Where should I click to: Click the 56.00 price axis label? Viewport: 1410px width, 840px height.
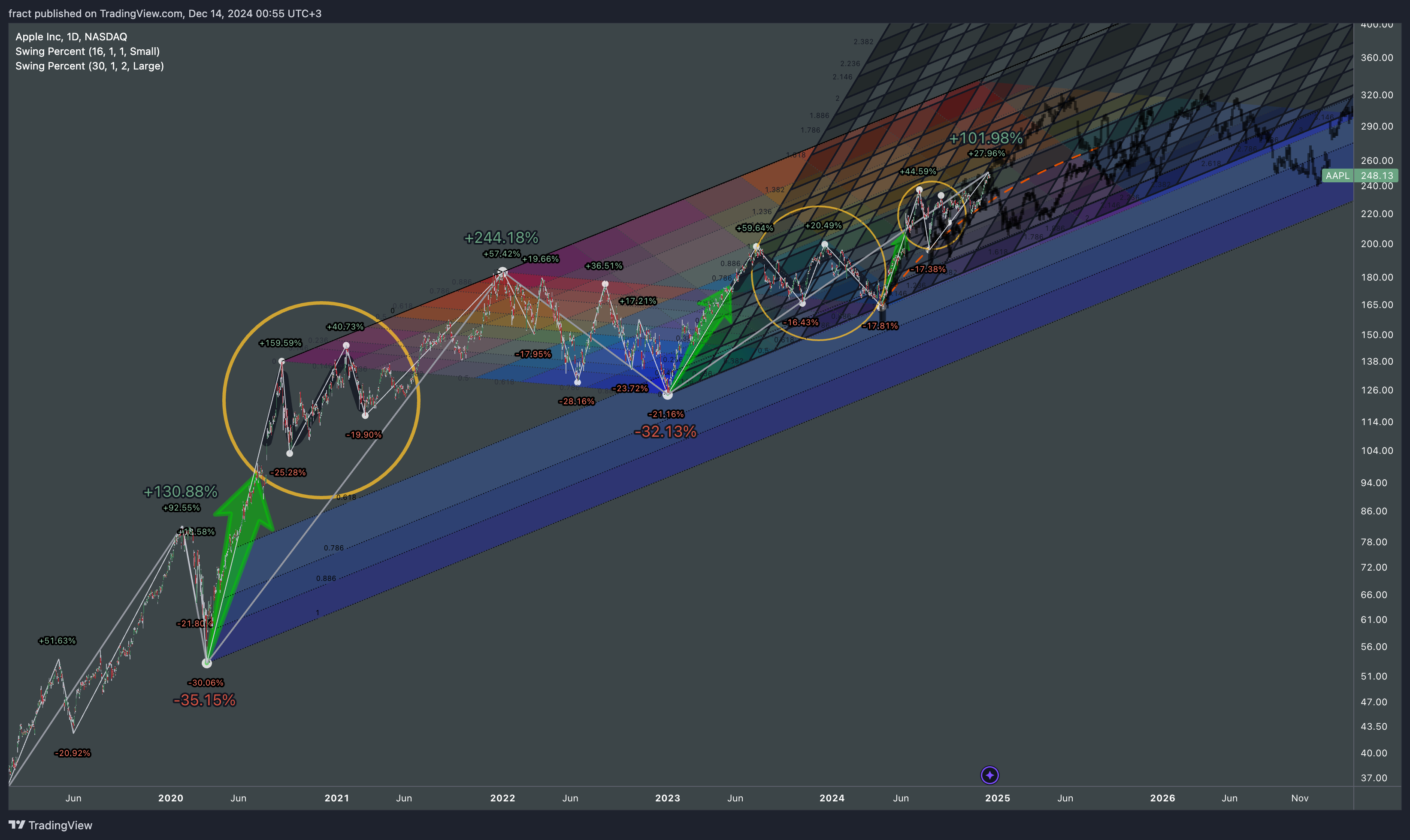tap(1374, 647)
